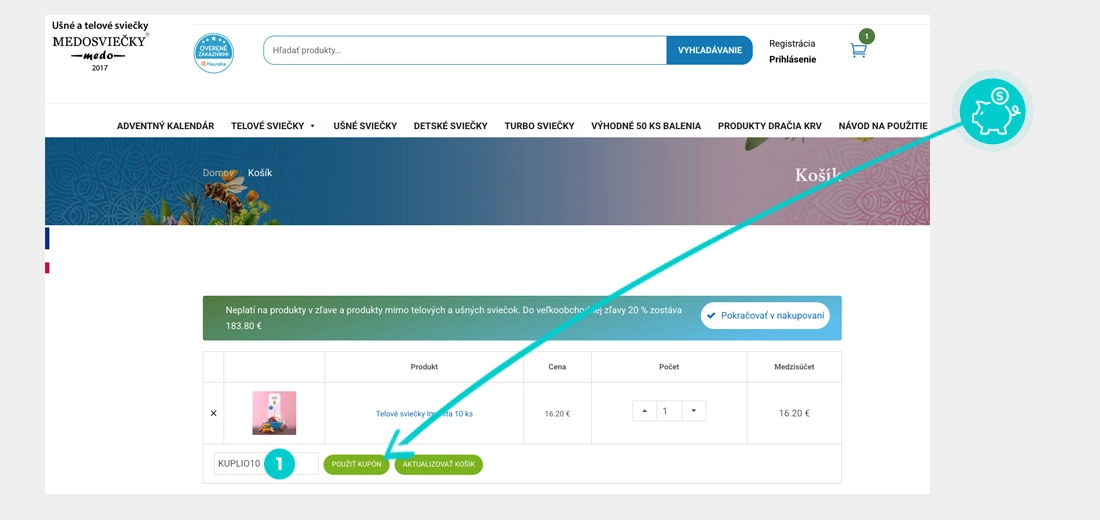This screenshot has height=520, width=1100.
Task: Select the Turbo sviečky menu item
Action: pyautogui.click(x=539, y=126)
